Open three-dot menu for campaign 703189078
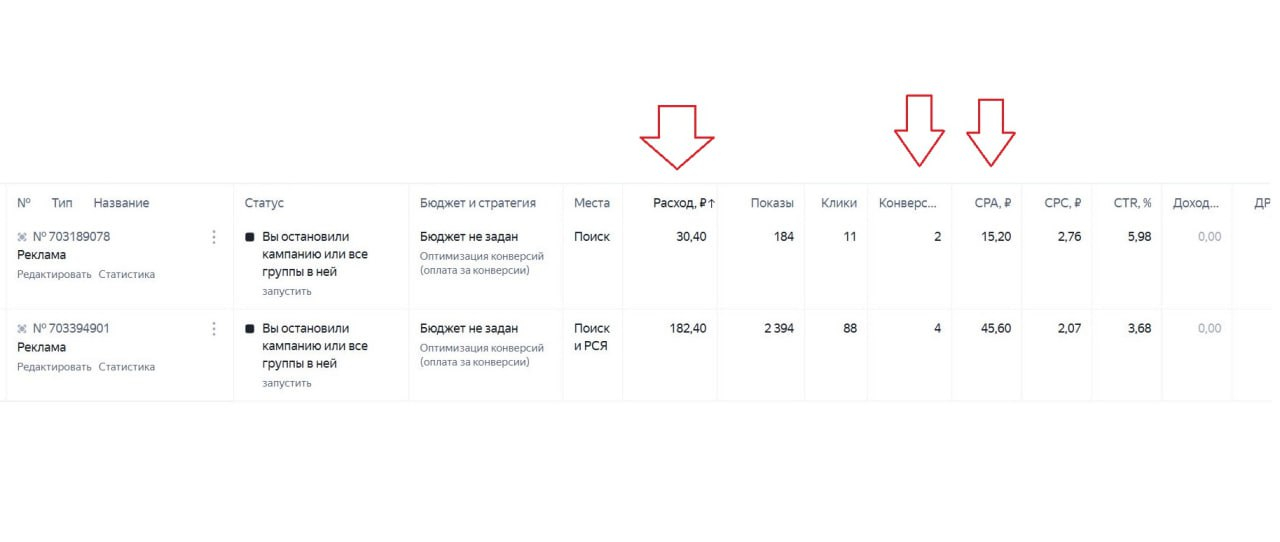Viewport: 1280px width, 542px height. click(x=213, y=237)
